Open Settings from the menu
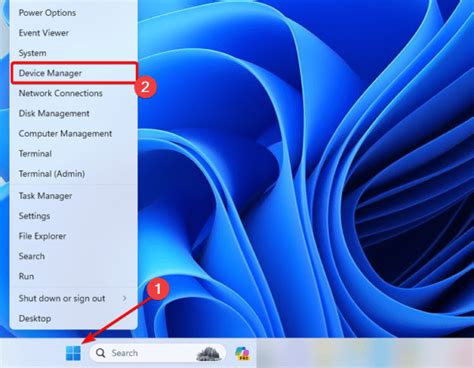This screenshot has height=368, width=474. [x=74, y=216]
